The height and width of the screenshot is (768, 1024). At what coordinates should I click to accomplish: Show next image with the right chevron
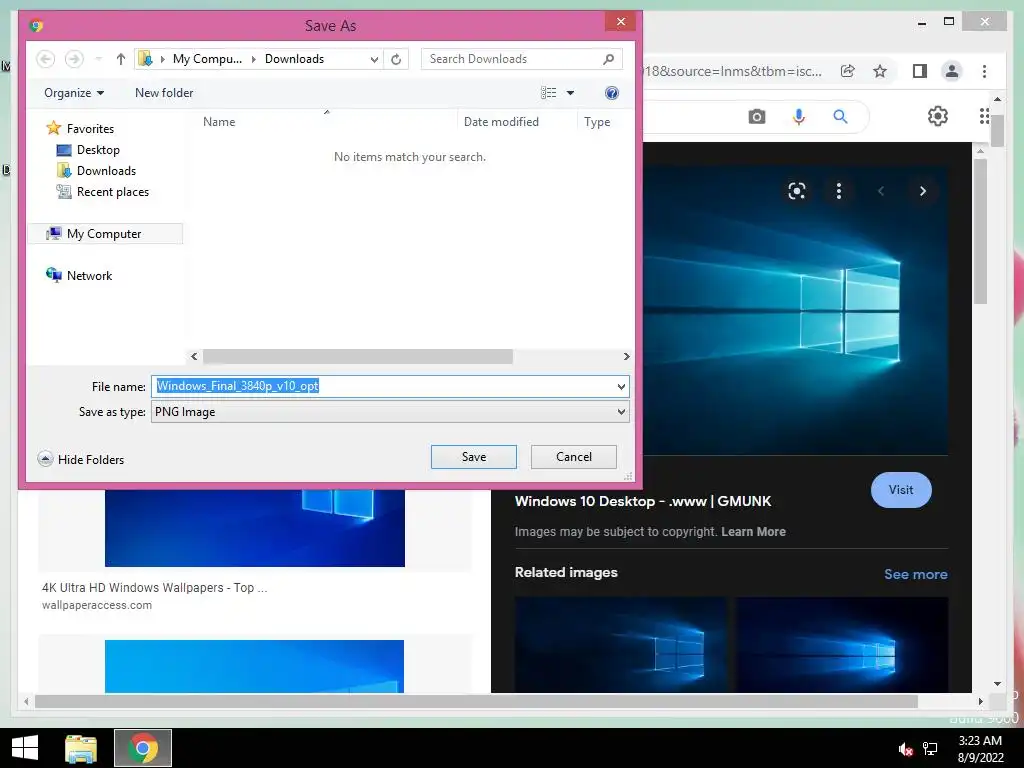click(x=922, y=191)
